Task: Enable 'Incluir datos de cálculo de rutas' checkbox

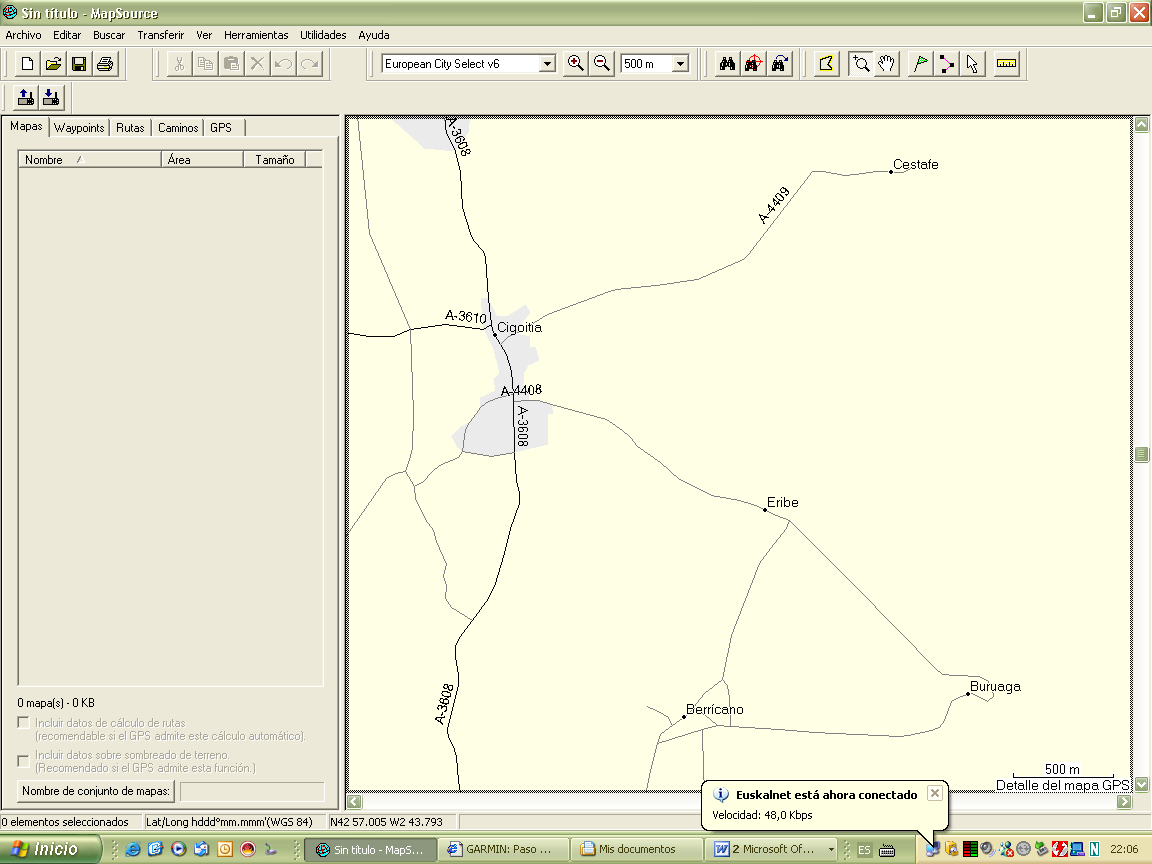Action: [24, 723]
